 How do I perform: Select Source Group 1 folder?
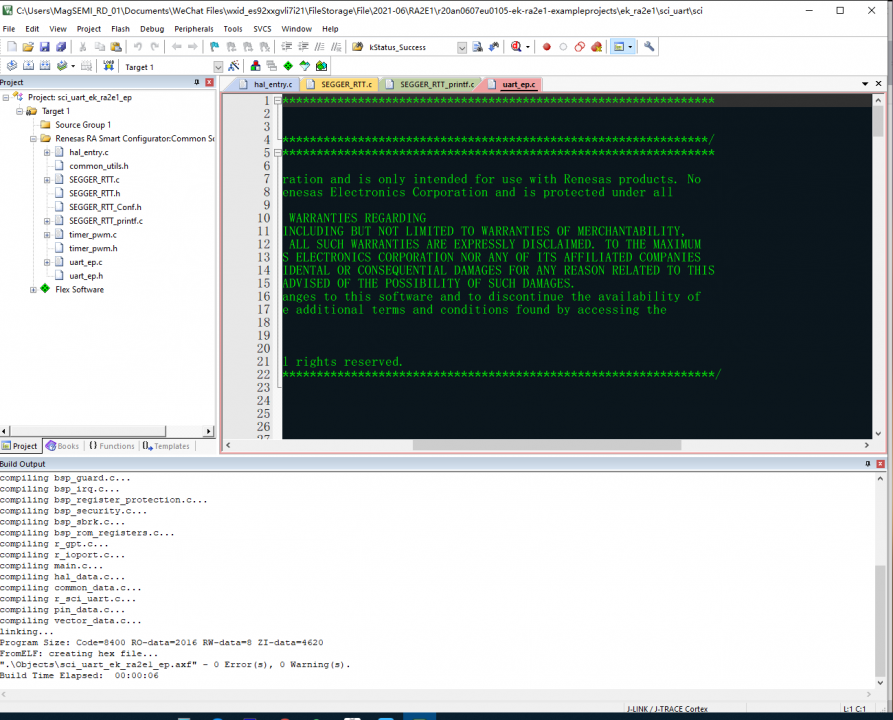coord(83,125)
